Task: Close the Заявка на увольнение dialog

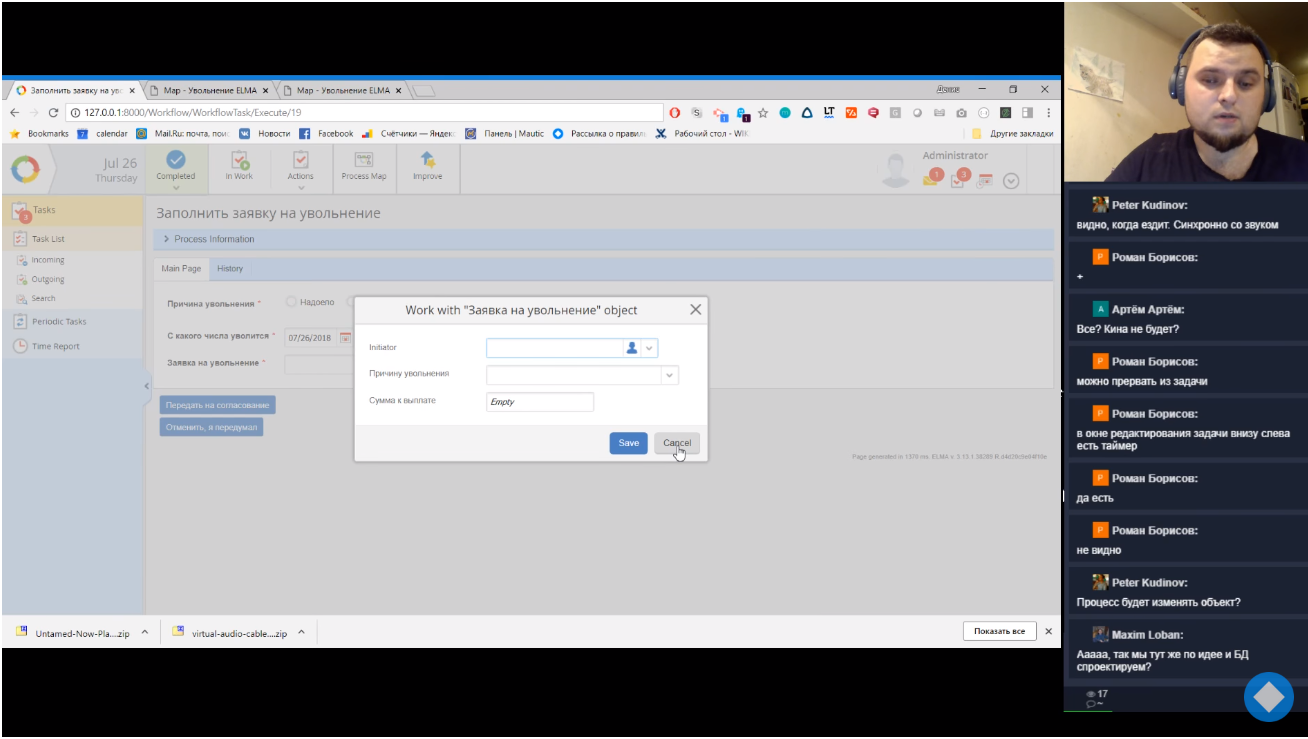Action: pyautogui.click(x=696, y=310)
